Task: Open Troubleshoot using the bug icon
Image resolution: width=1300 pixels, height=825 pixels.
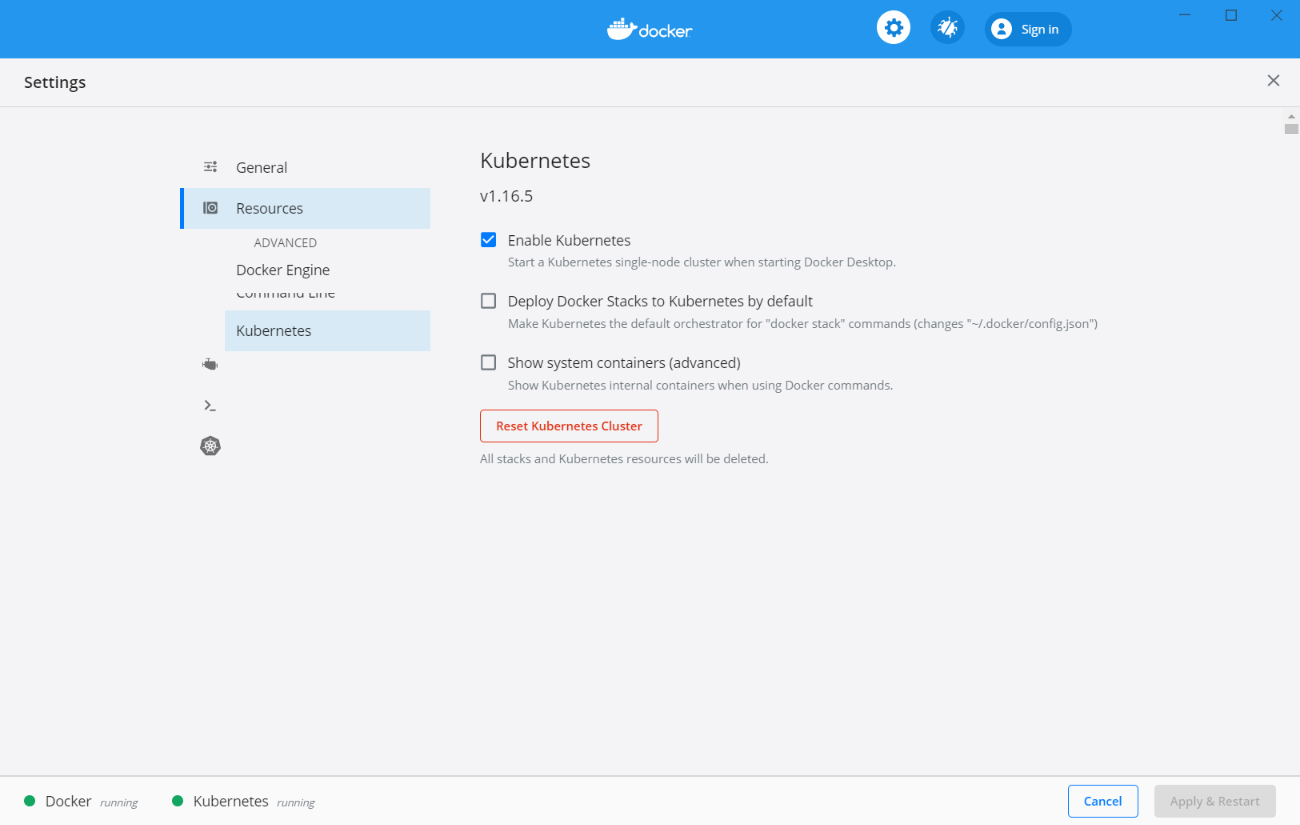Action: tap(947, 28)
